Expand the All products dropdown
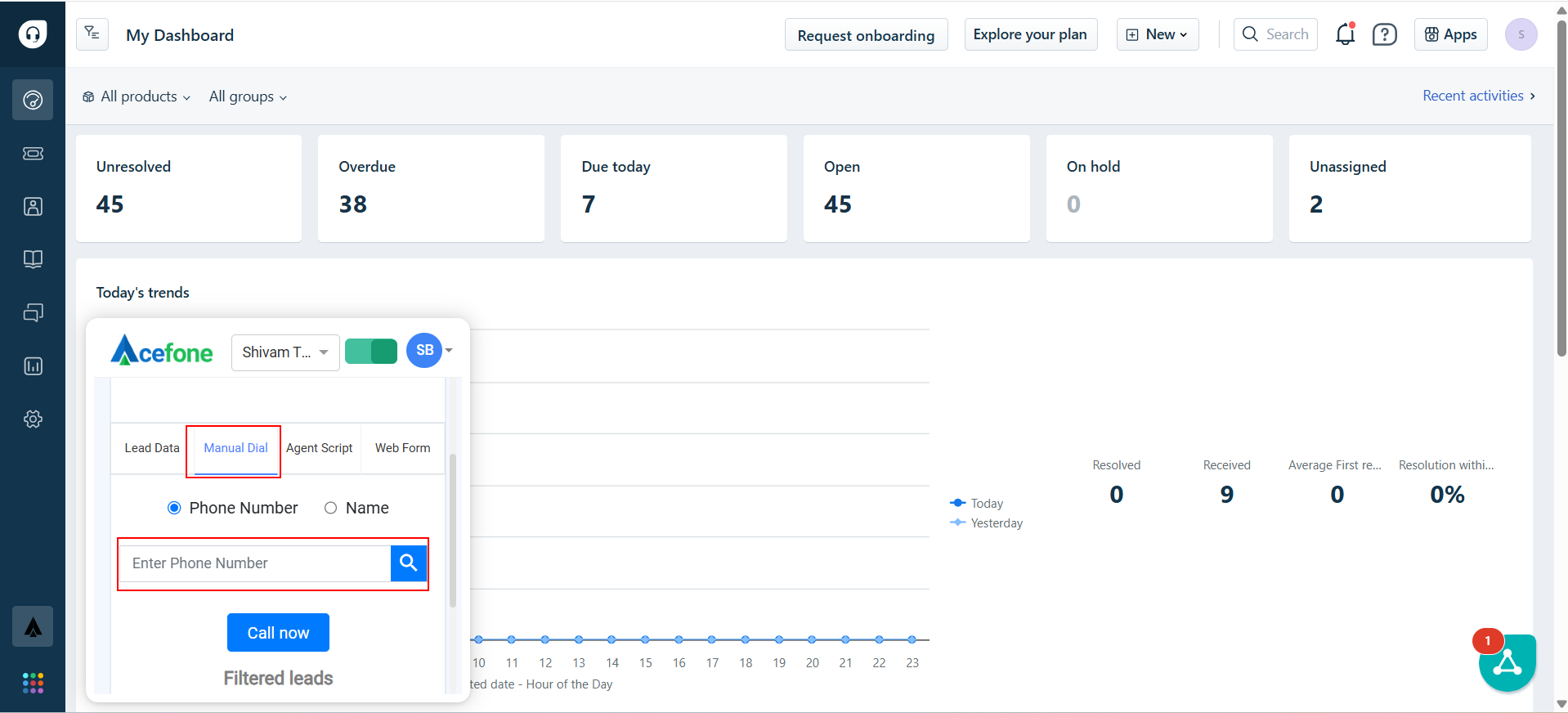Screen dimensions: 1568x713 pyautogui.click(x=137, y=96)
